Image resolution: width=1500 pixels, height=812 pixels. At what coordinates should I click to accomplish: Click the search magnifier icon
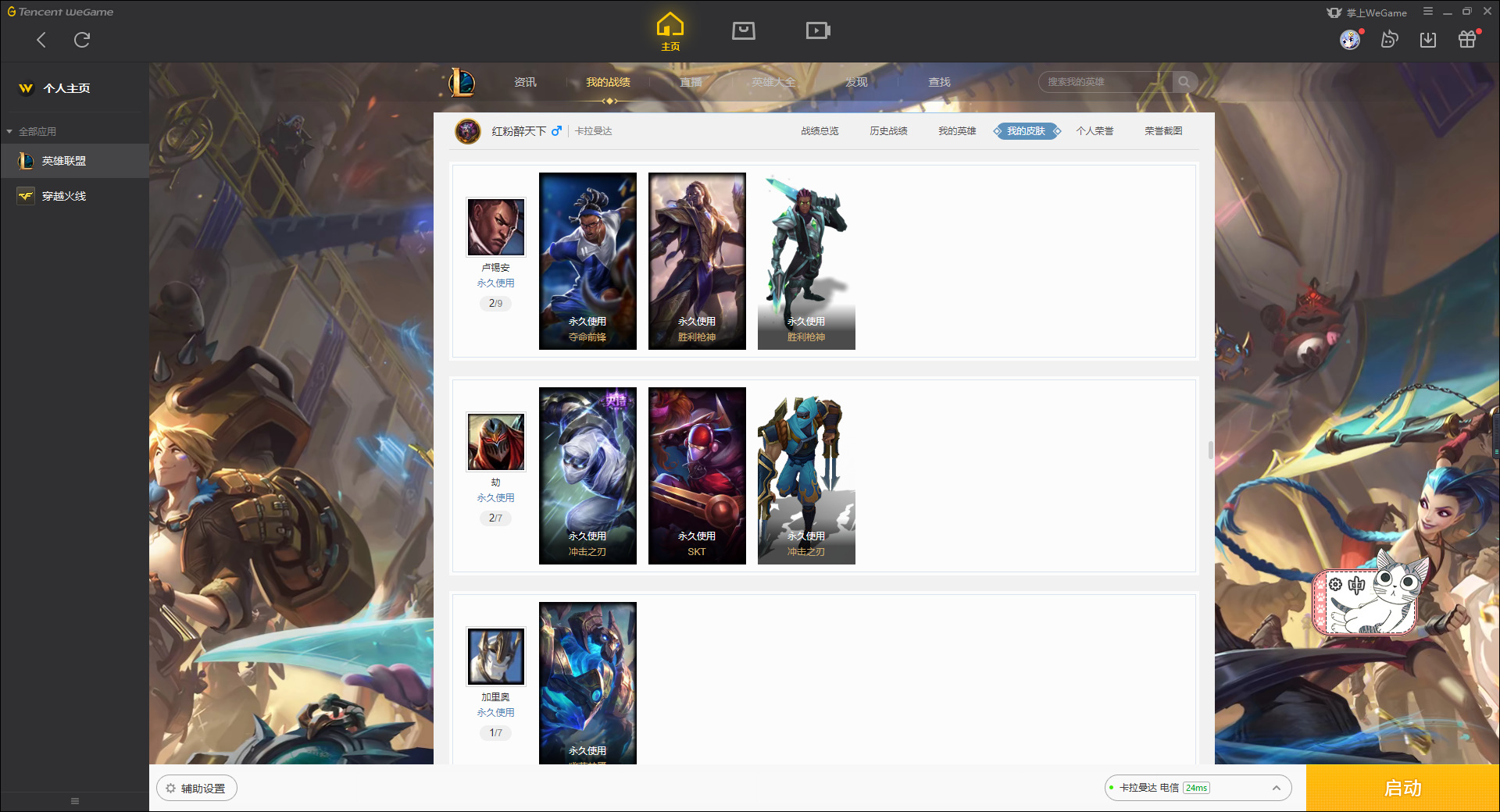1184,82
